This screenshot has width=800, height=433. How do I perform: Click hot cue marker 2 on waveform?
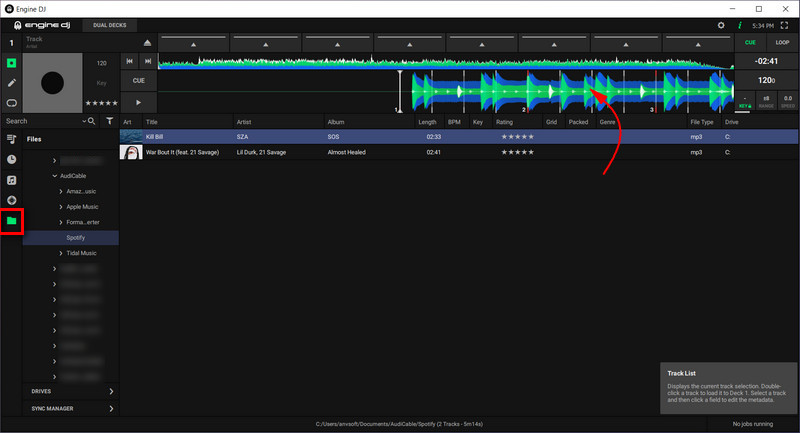click(525, 110)
